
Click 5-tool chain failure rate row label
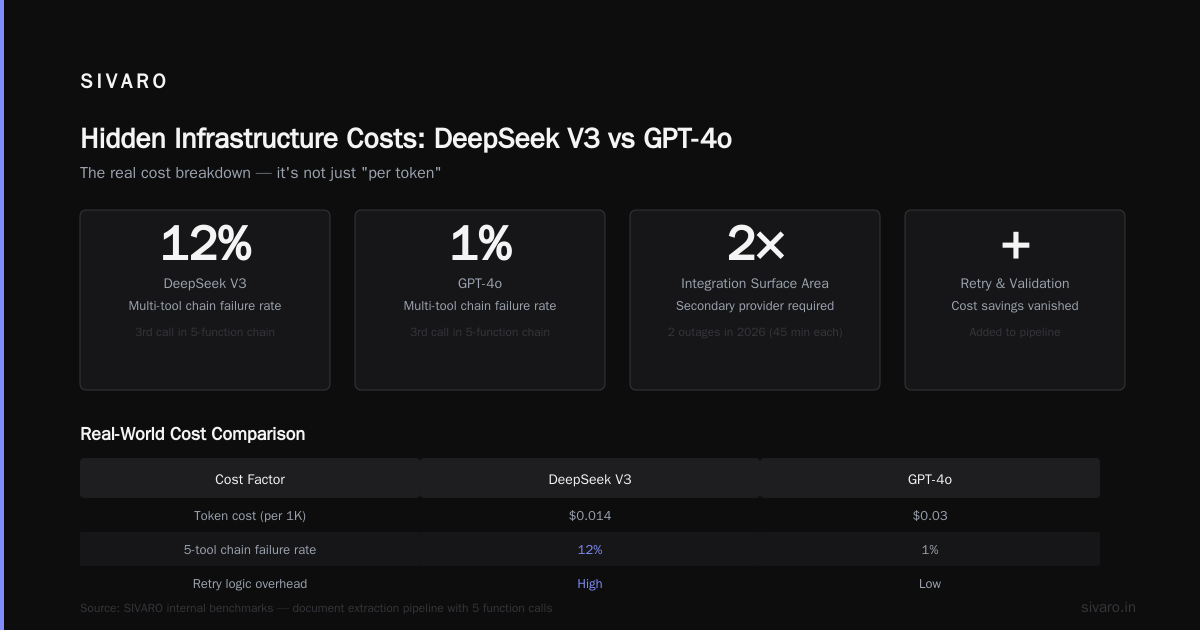click(x=250, y=550)
